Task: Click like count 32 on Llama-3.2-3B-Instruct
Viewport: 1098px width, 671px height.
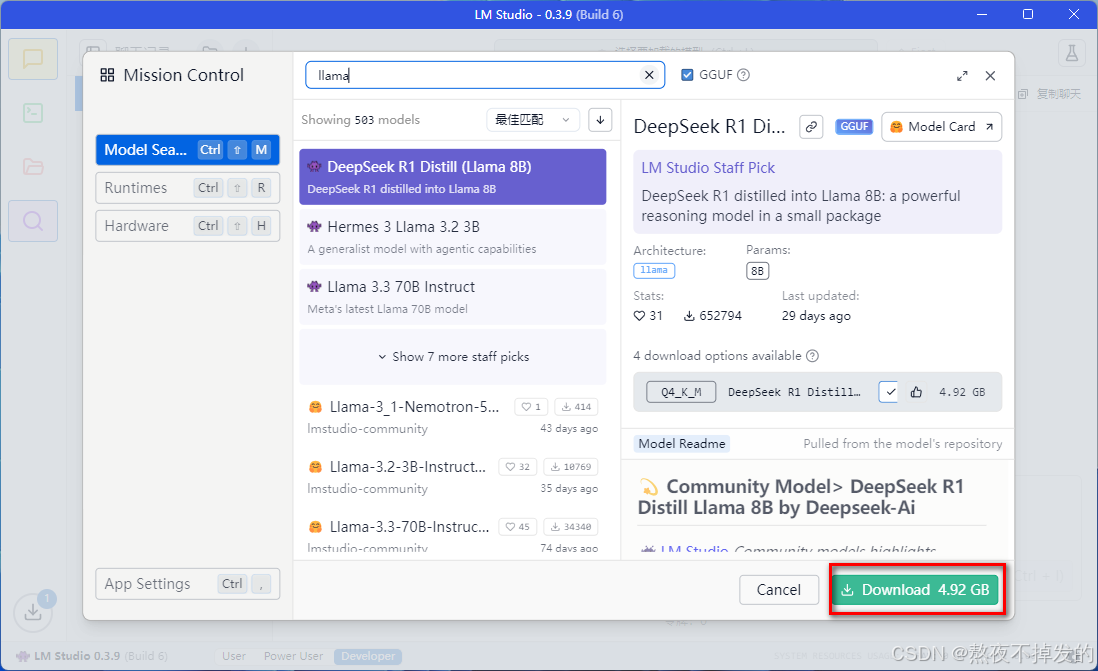Action: click(x=517, y=467)
